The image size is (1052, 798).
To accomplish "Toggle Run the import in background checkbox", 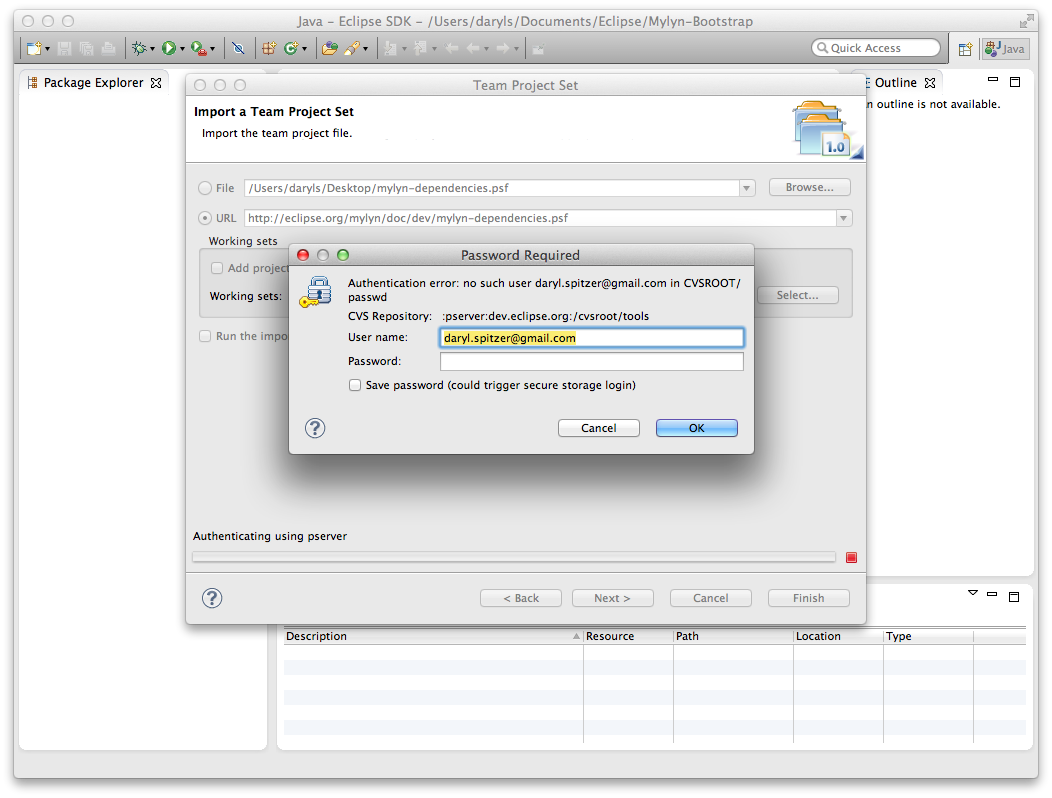I will [205, 336].
